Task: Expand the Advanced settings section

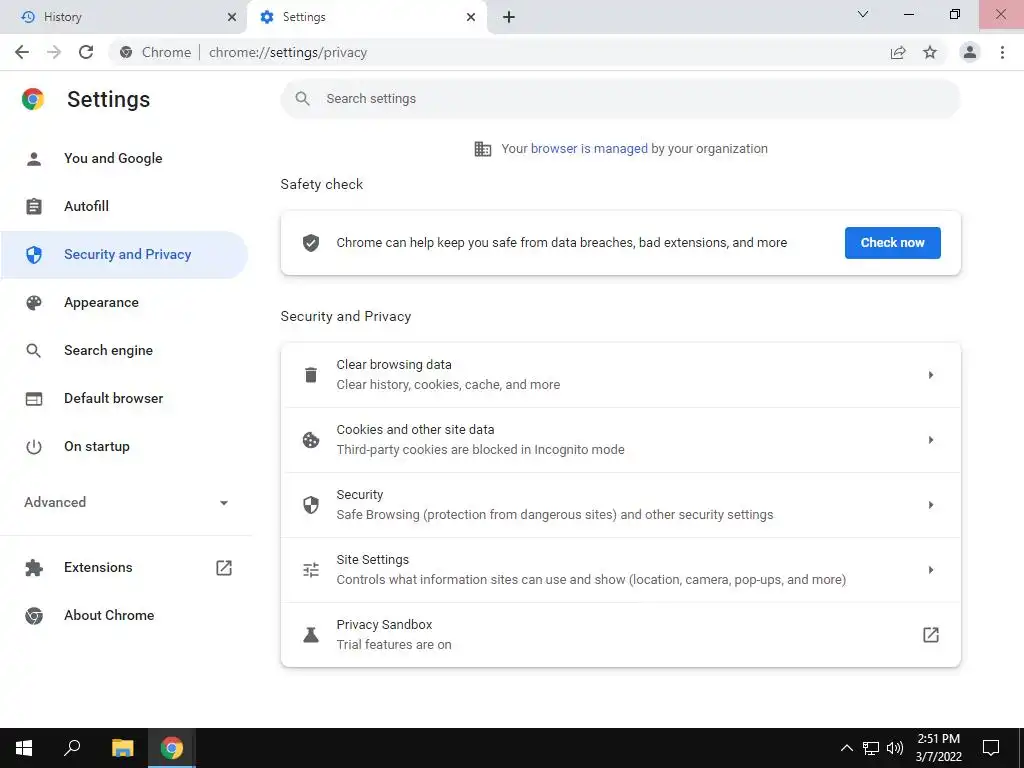Action: pos(124,502)
